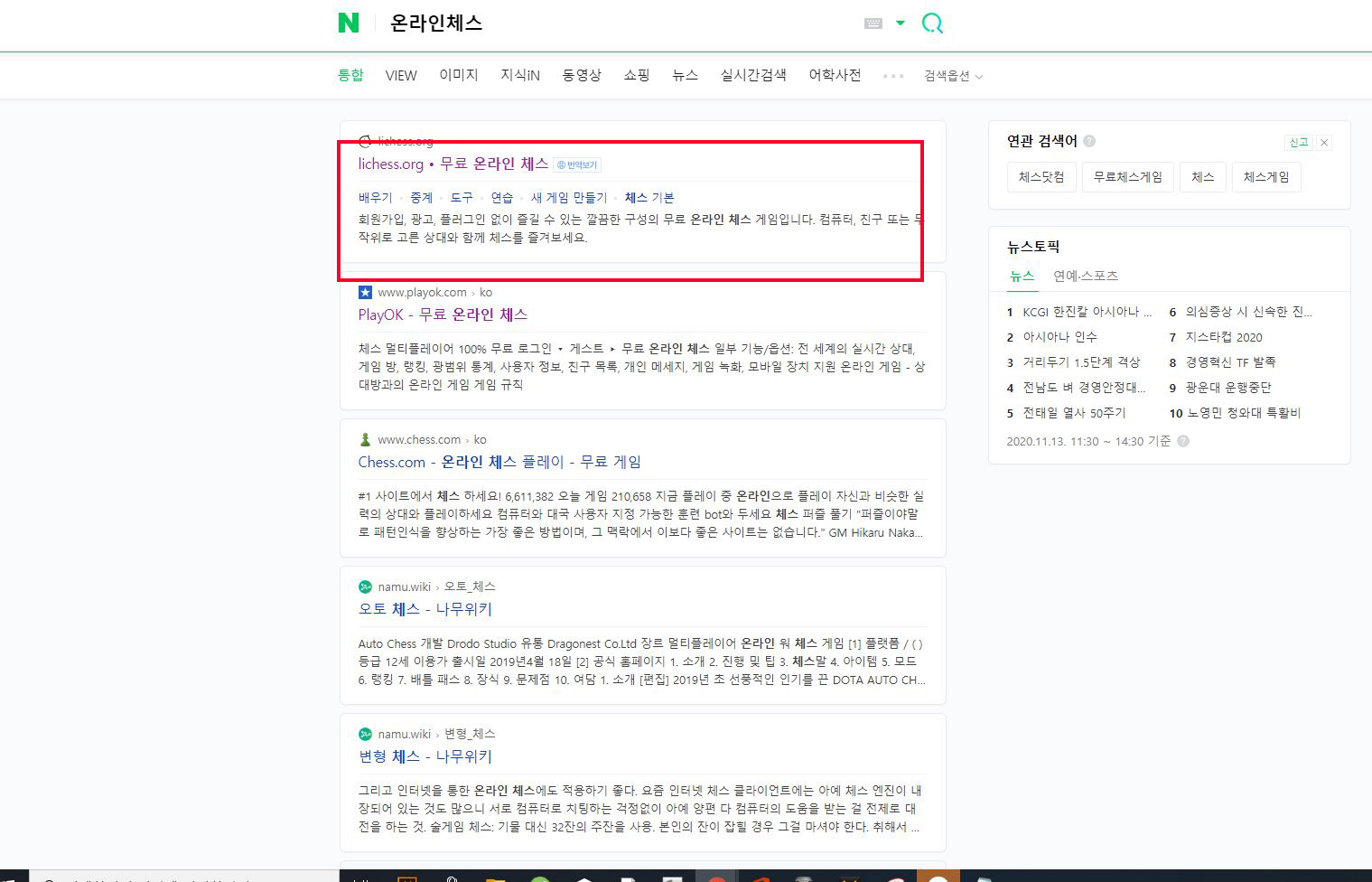Open the PlayOK - 무료 온라인 체스 result
Viewport: 1372px width, 882px height.
443,314
